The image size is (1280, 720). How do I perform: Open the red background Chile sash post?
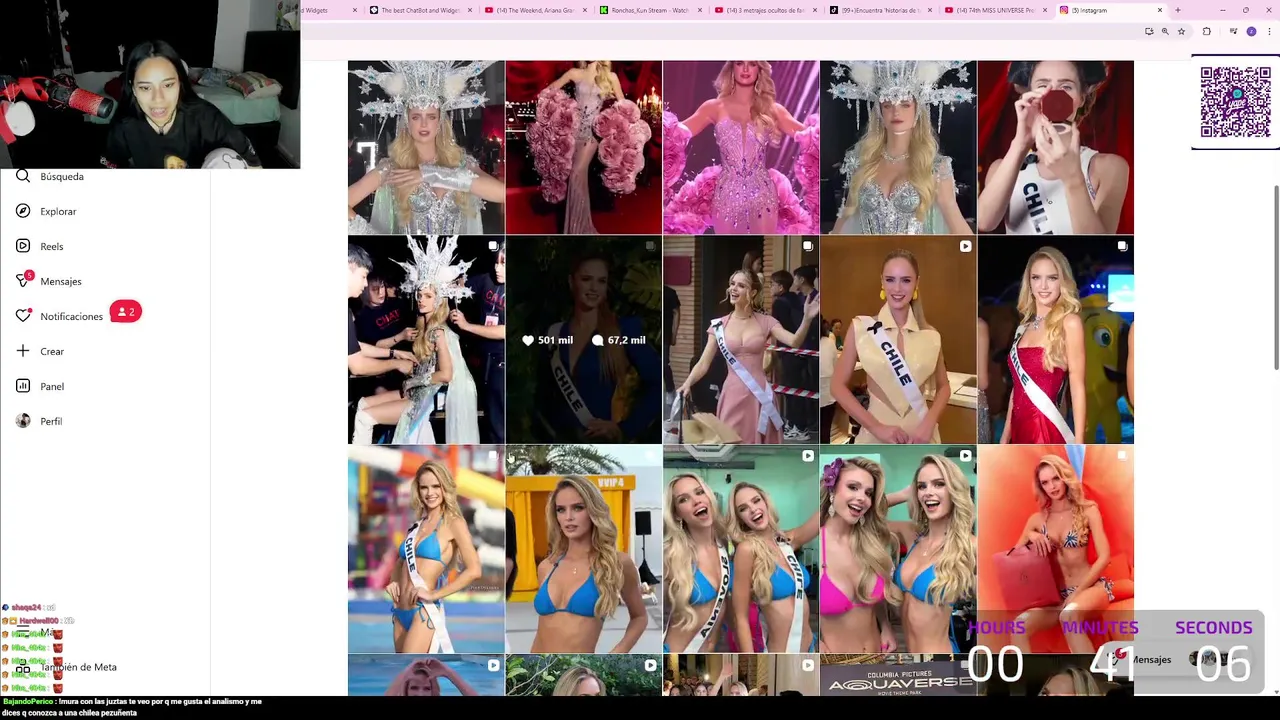1055,147
